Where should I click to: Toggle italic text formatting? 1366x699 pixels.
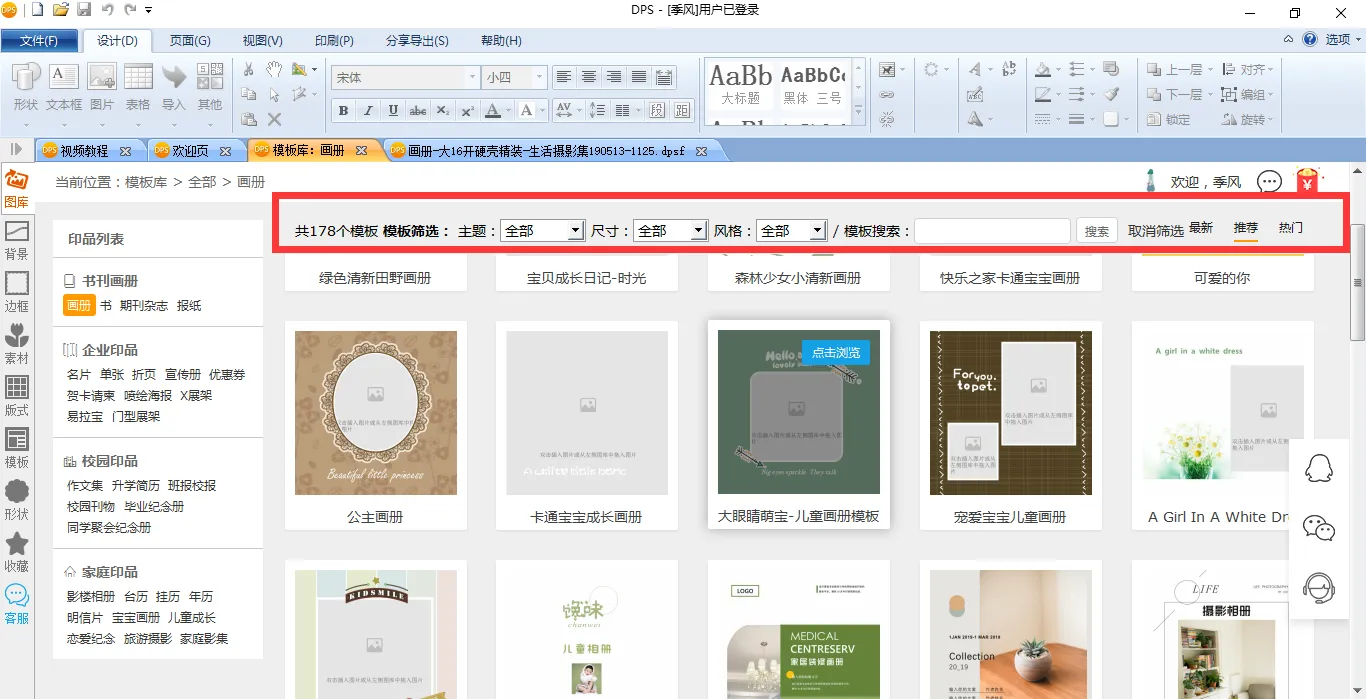point(368,111)
